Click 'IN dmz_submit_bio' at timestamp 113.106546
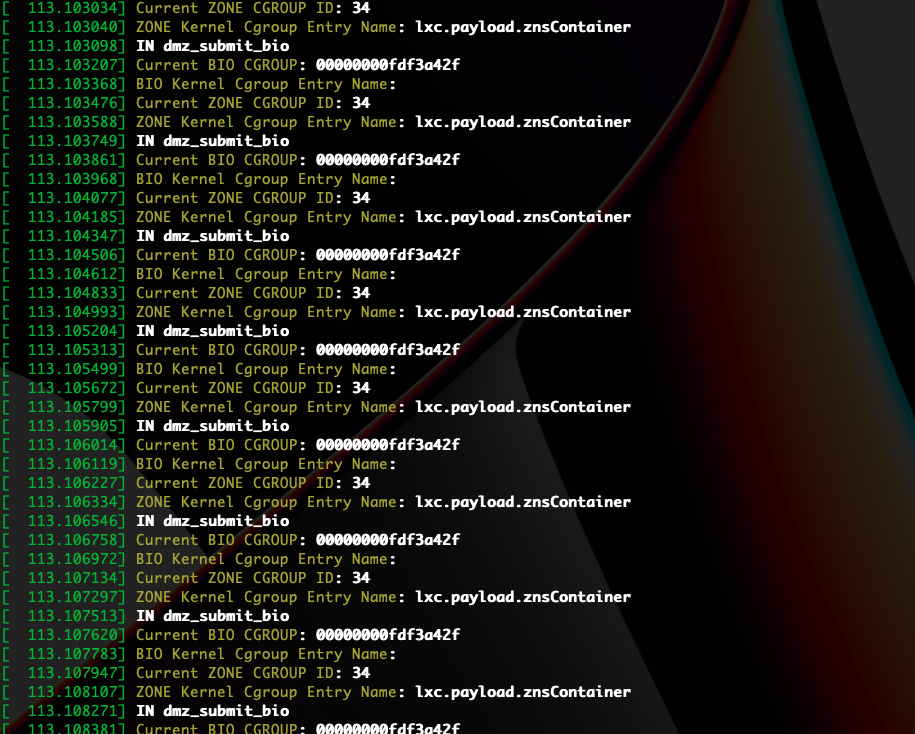Viewport: 915px width, 734px height. (212, 521)
